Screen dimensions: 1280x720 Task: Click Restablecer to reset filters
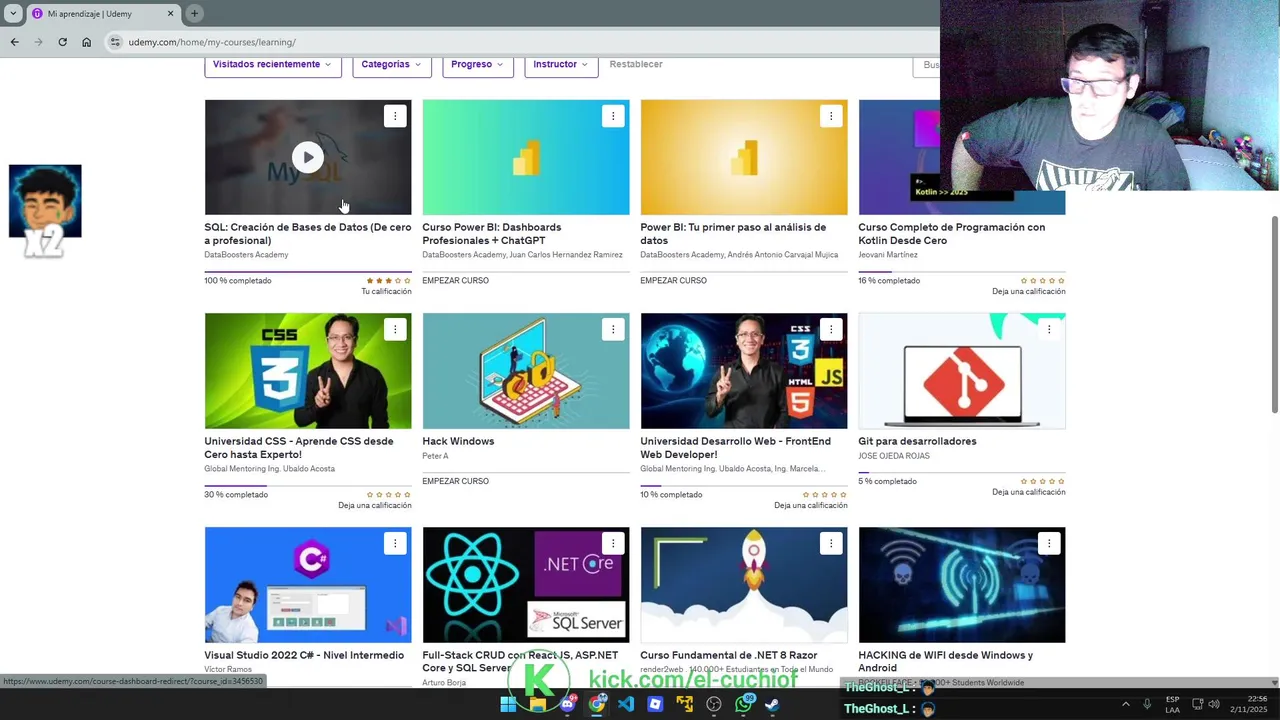(636, 64)
